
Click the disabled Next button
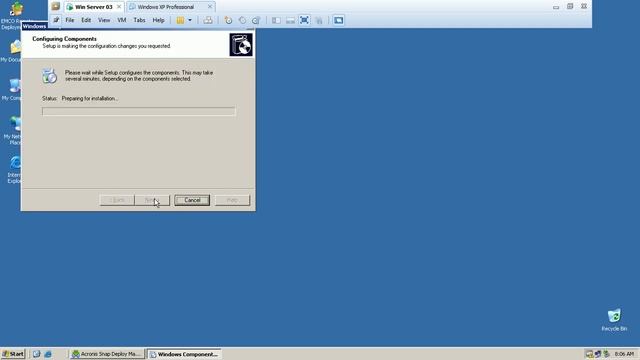click(x=152, y=200)
